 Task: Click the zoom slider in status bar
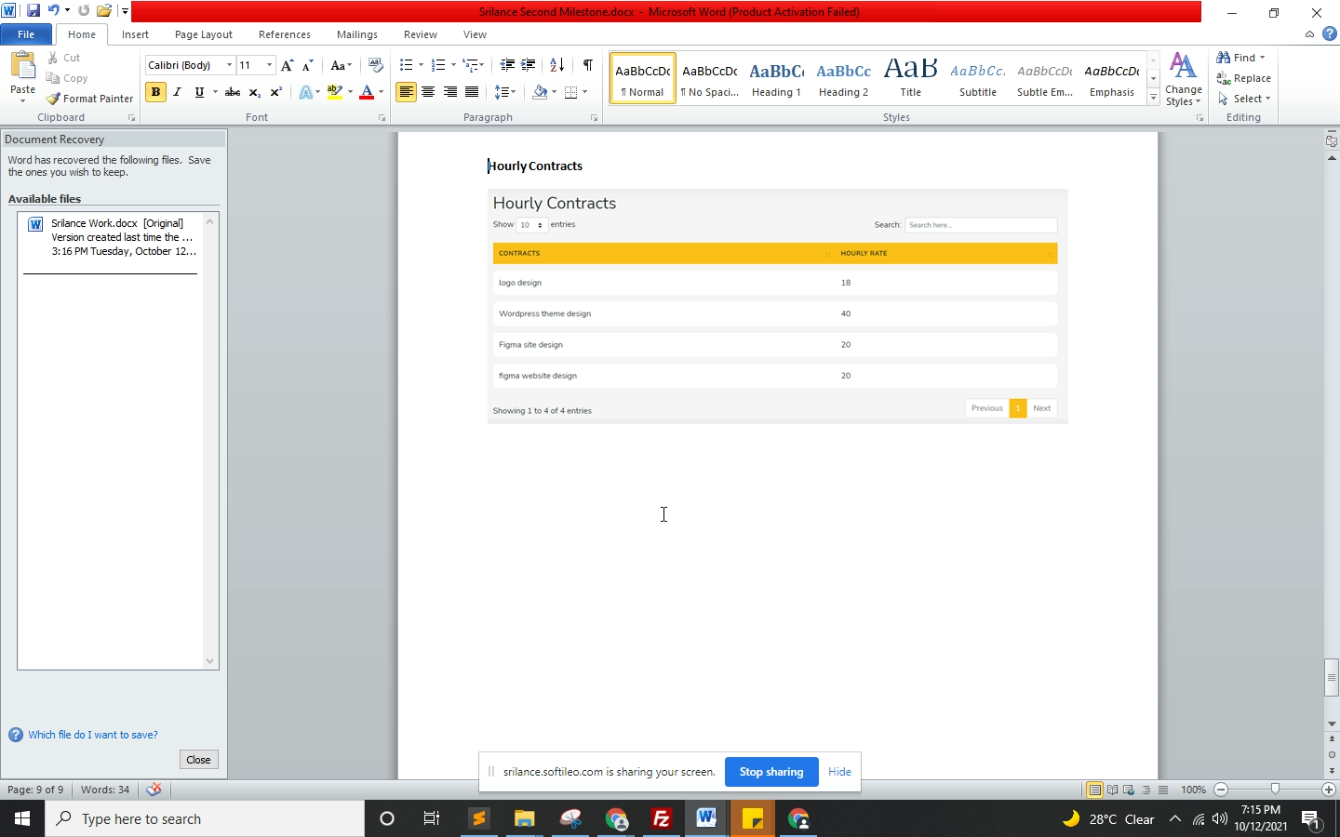[x=1274, y=790]
